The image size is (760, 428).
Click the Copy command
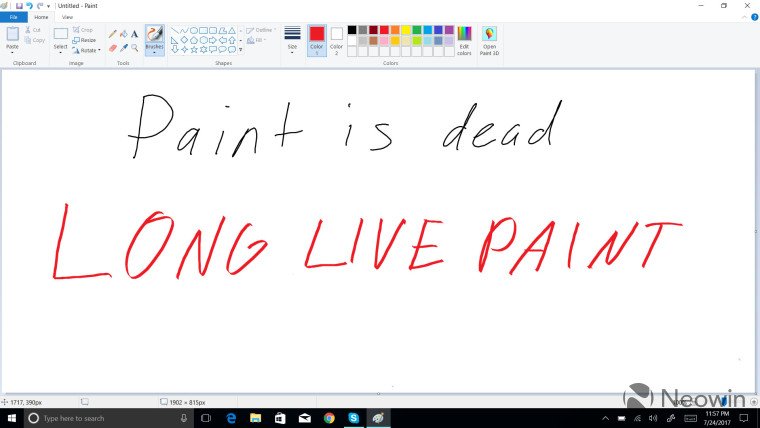click(x=34, y=40)
